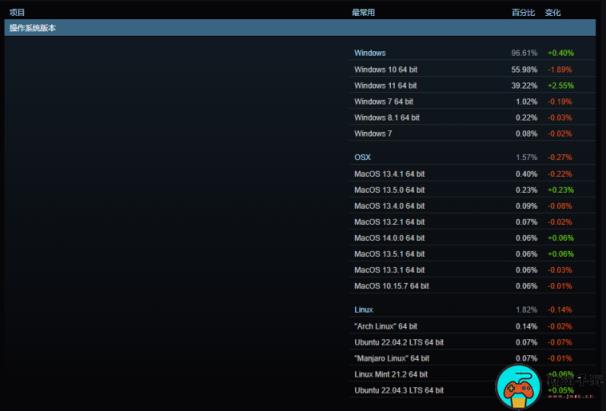
Task: Click the MacOS 10.15.7 64 bit row
Action: pyautogui.click(x=472, y=286)
